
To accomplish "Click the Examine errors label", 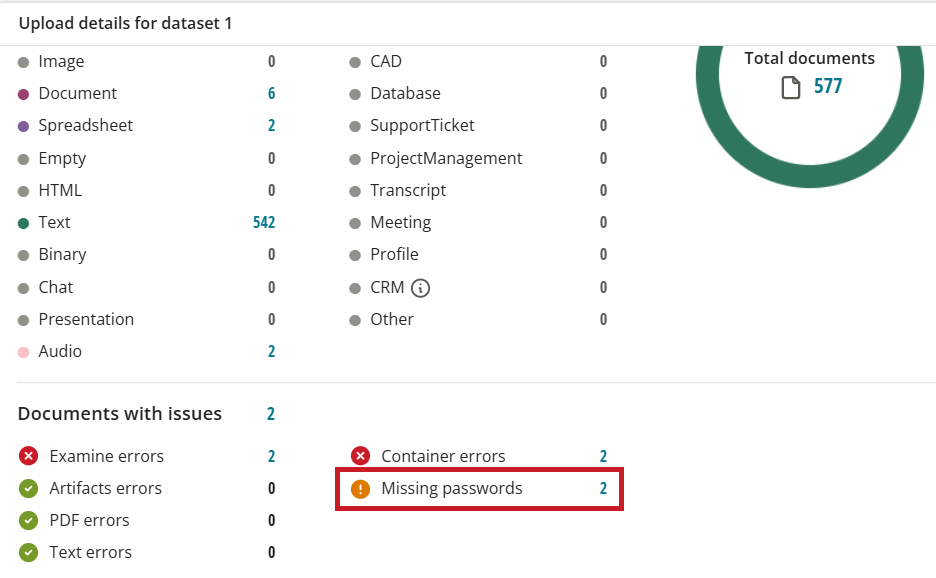I will click(106, 456).
